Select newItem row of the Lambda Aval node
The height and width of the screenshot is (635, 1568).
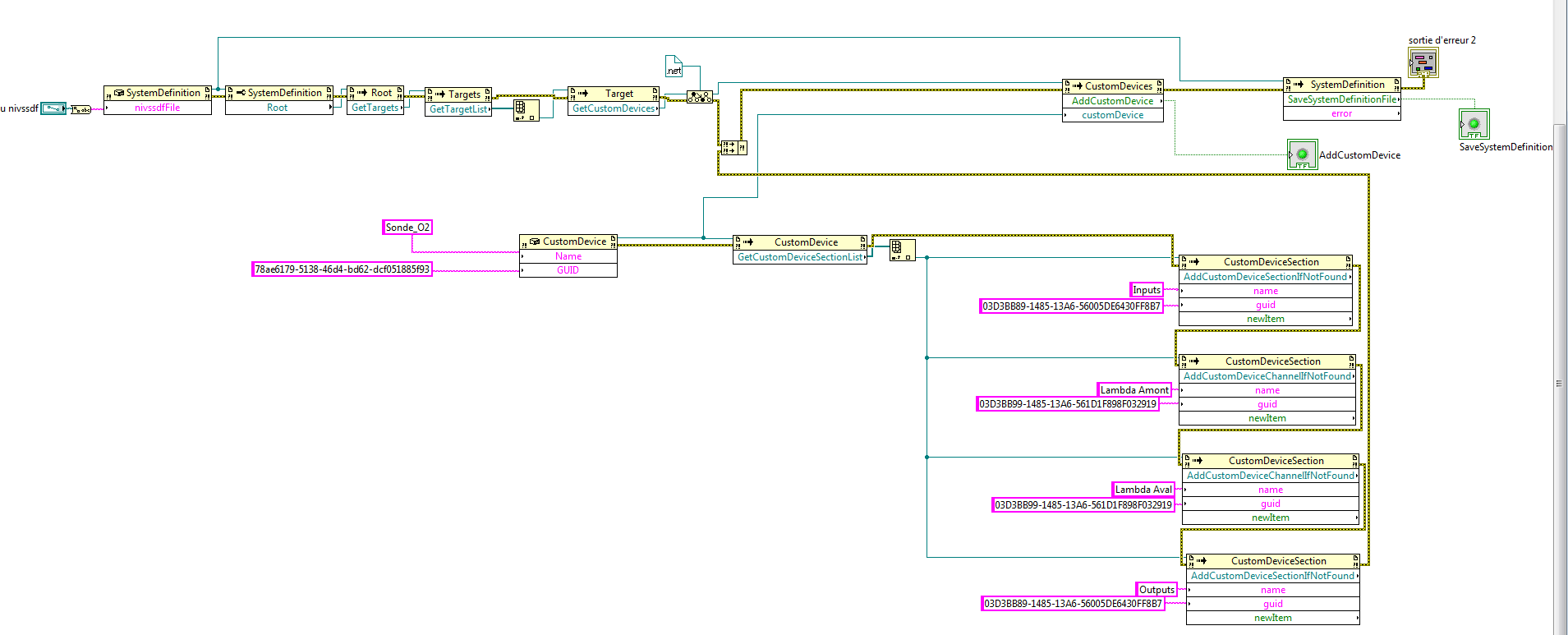pyautogui.click(x=1271, y=518)
